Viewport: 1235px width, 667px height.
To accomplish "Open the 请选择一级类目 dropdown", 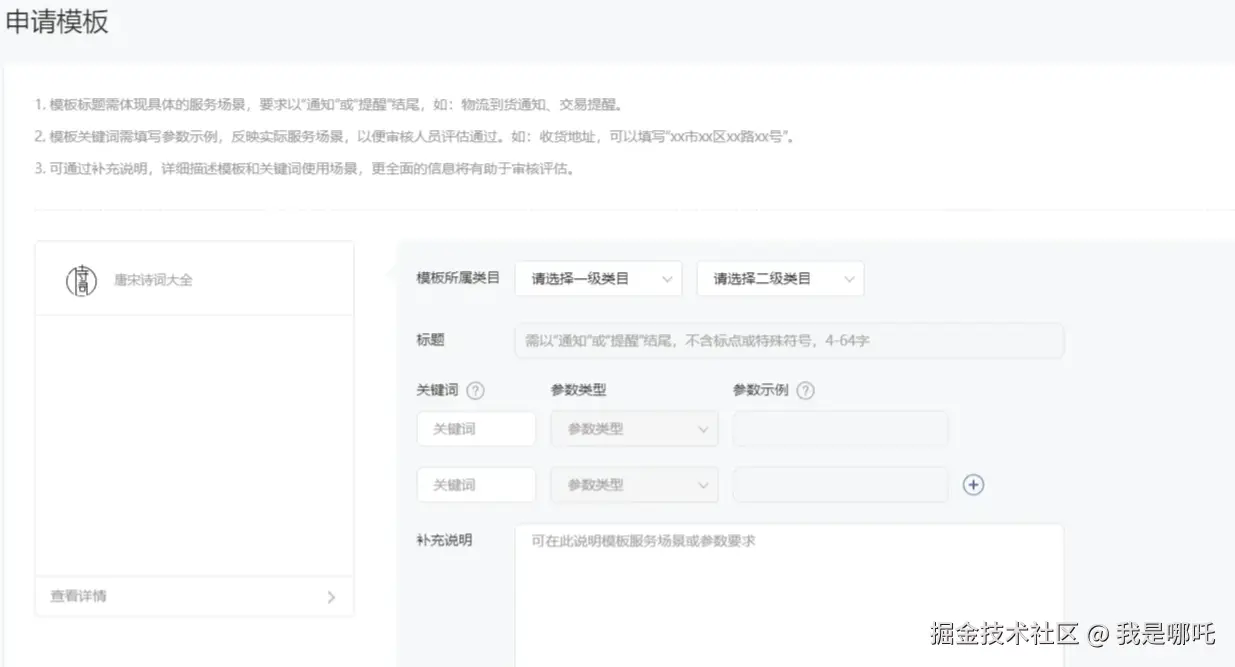I will pyautogui.click(x=598, y=279).
